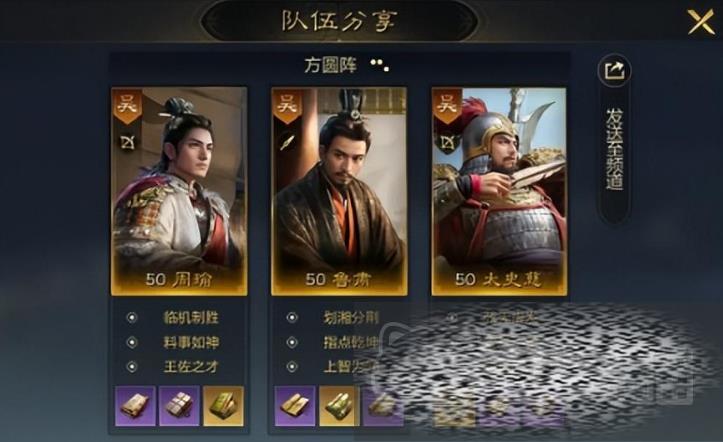The width and height of the screenshot is (723, 442).
Task: Click Taishi Ci's archer troop type icon
Action: point(447,142)
